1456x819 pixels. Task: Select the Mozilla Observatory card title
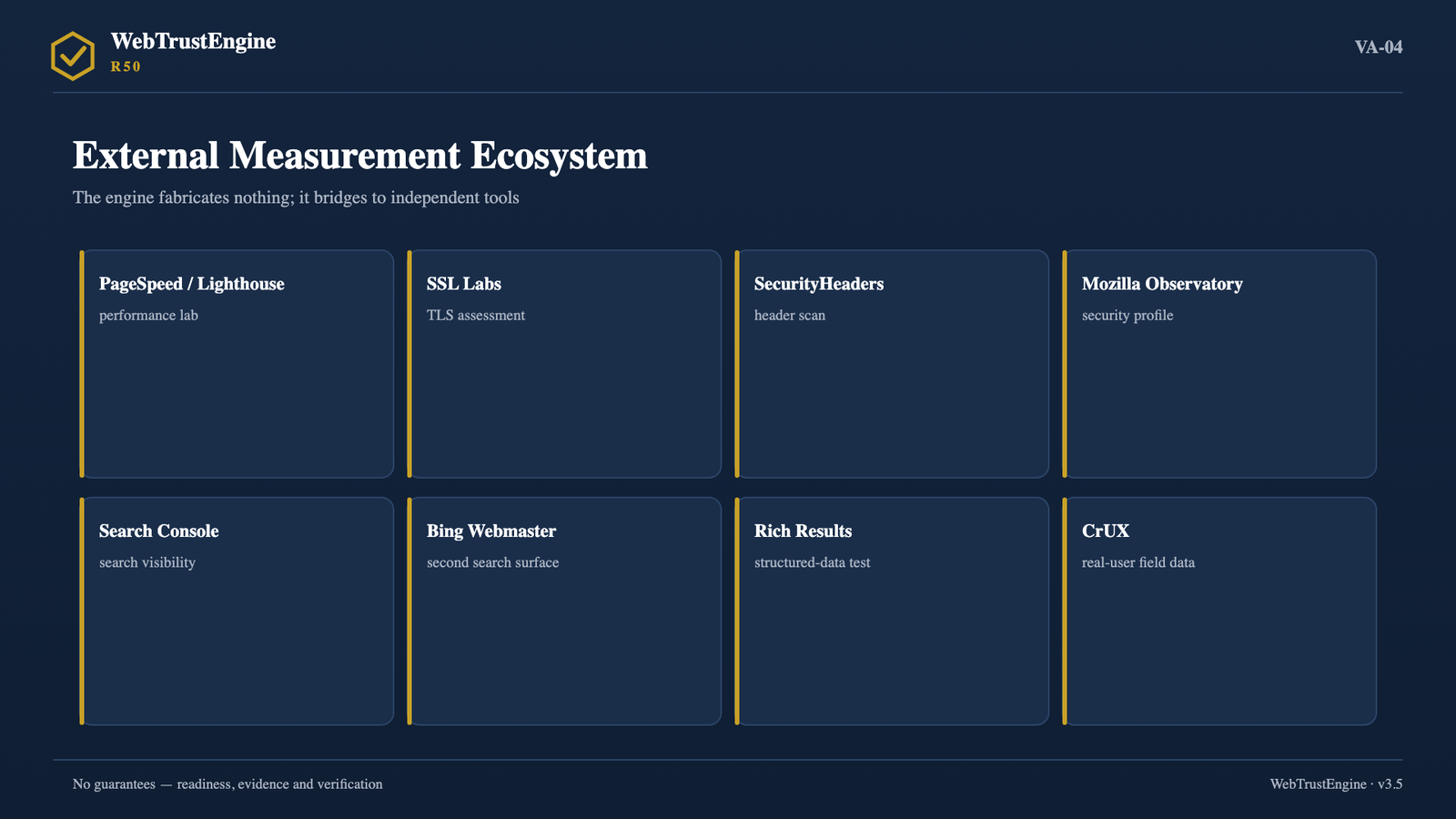[1162, 284]
